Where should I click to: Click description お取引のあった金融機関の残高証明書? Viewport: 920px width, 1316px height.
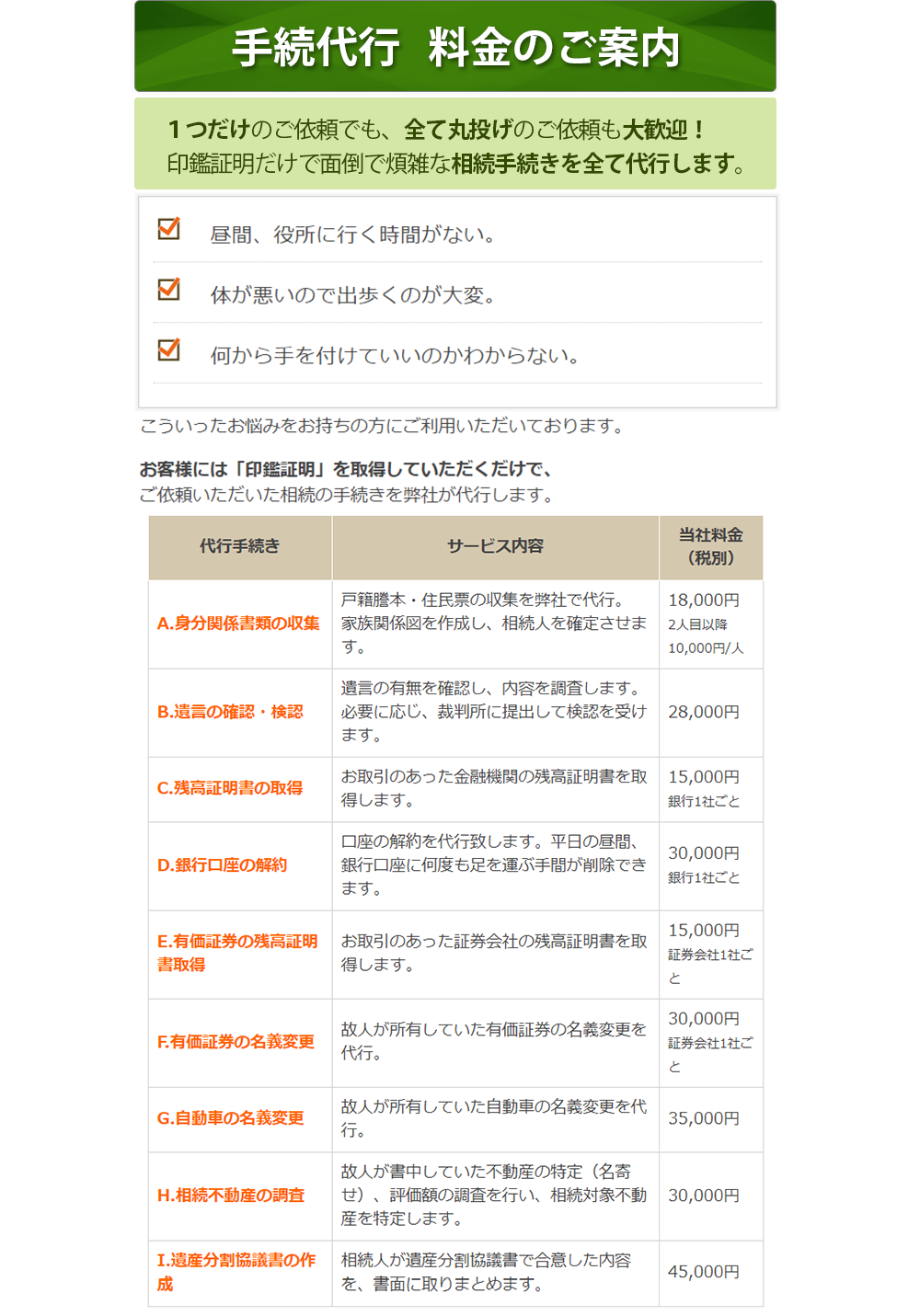(494, 788)
